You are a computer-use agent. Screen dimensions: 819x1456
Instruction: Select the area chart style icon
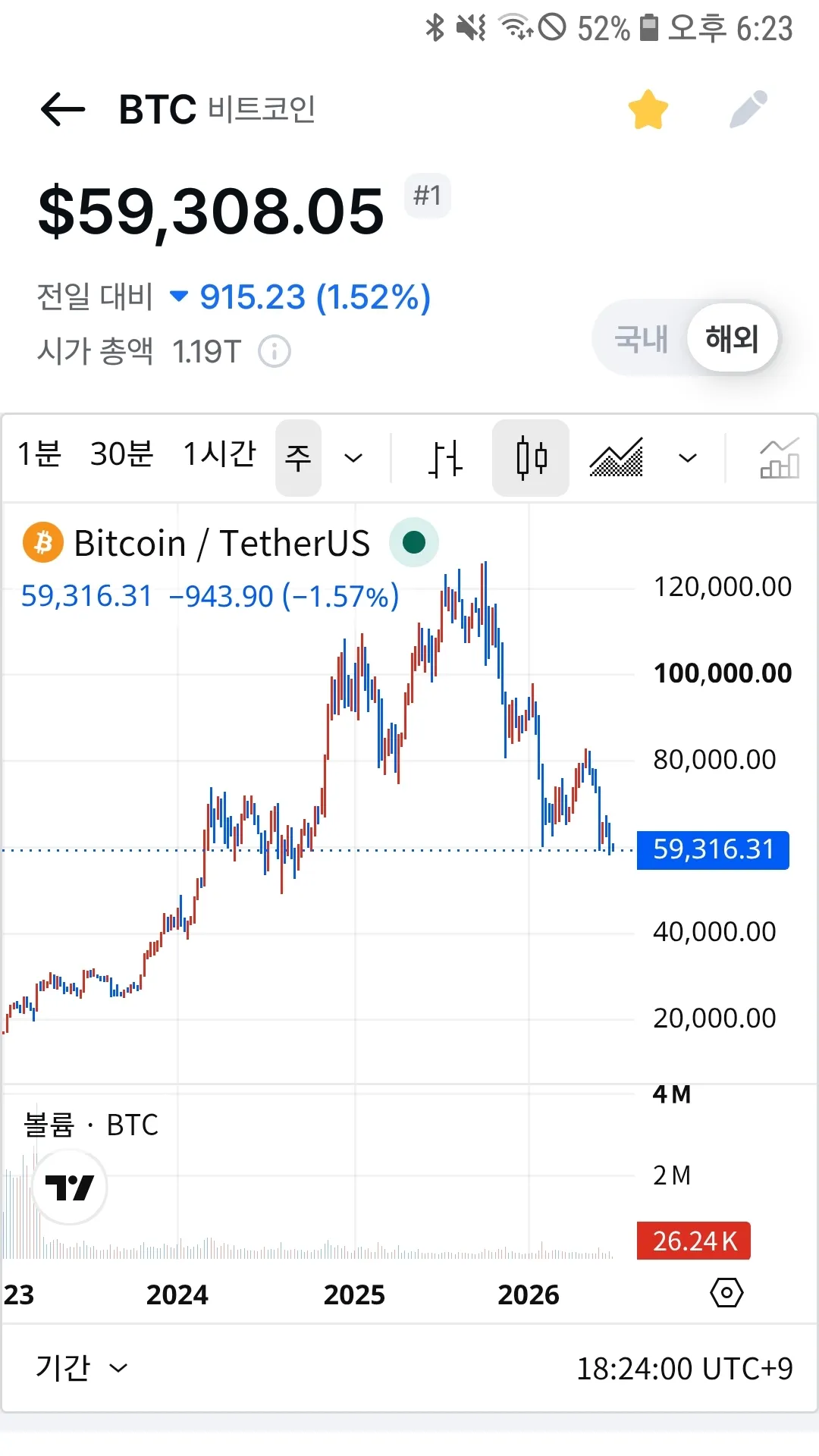tap(617, 458)
